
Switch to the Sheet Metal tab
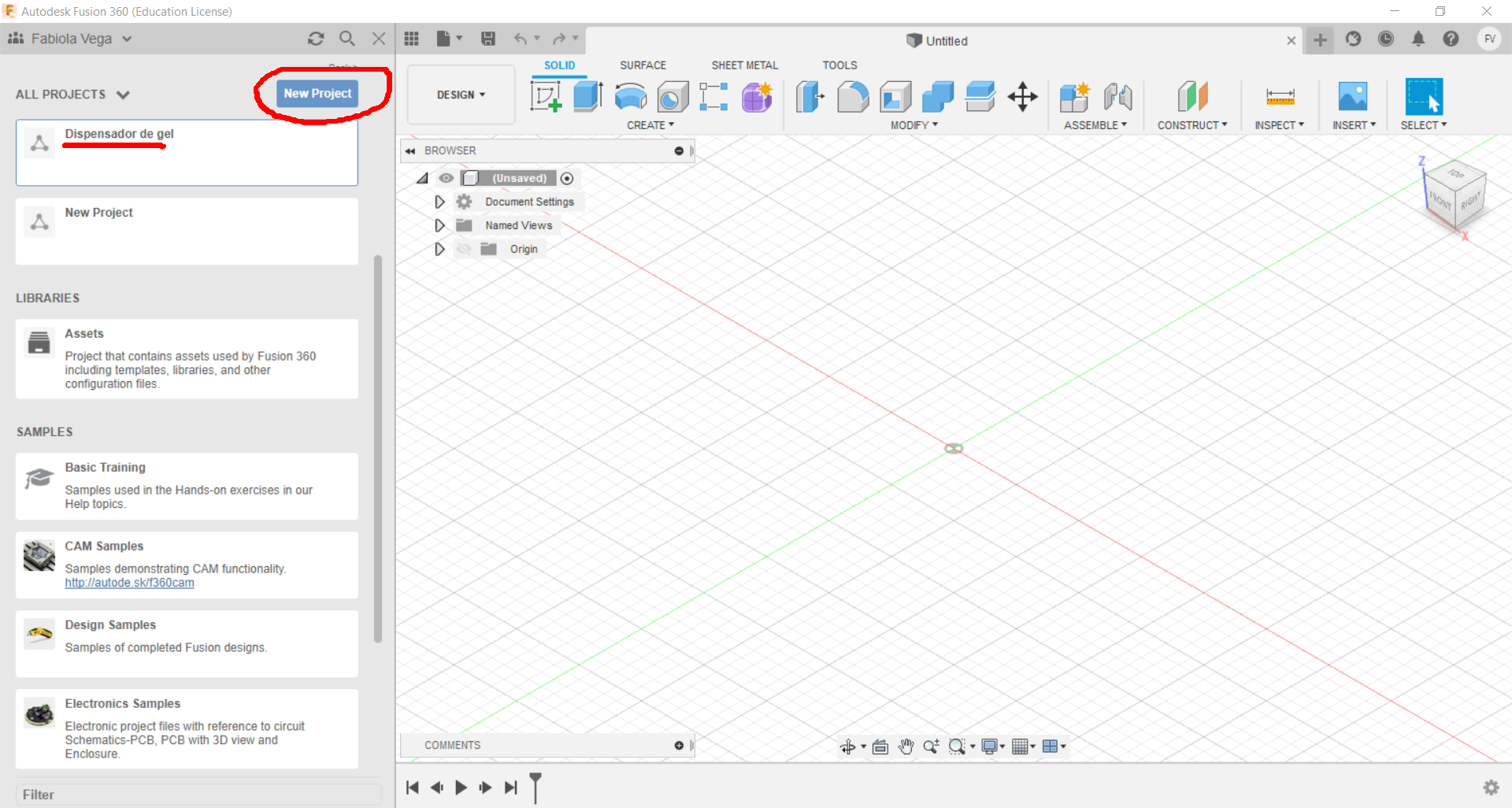pyautogui.click(x=744, y=65)
